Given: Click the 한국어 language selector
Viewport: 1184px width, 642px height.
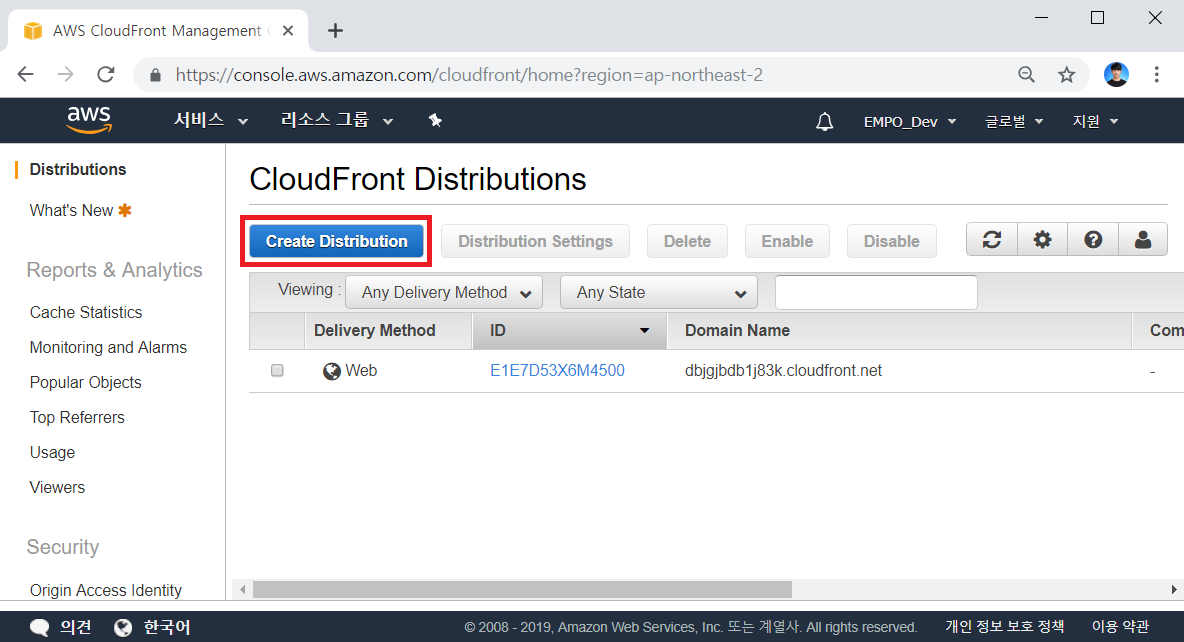Looking at the screenshot, I should (167, 627).
